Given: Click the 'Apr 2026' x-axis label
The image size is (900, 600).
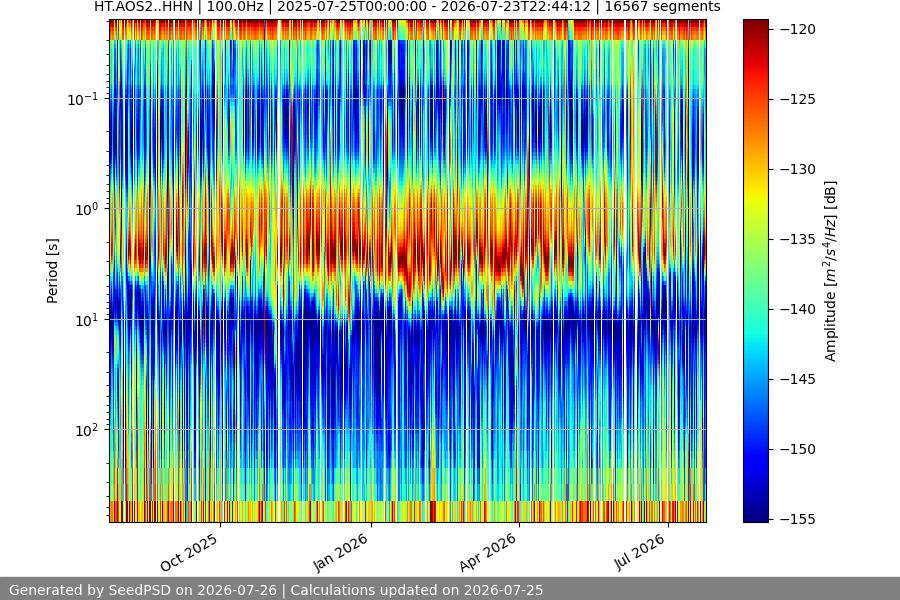Looking at the screenshot, I should [488, 552].
